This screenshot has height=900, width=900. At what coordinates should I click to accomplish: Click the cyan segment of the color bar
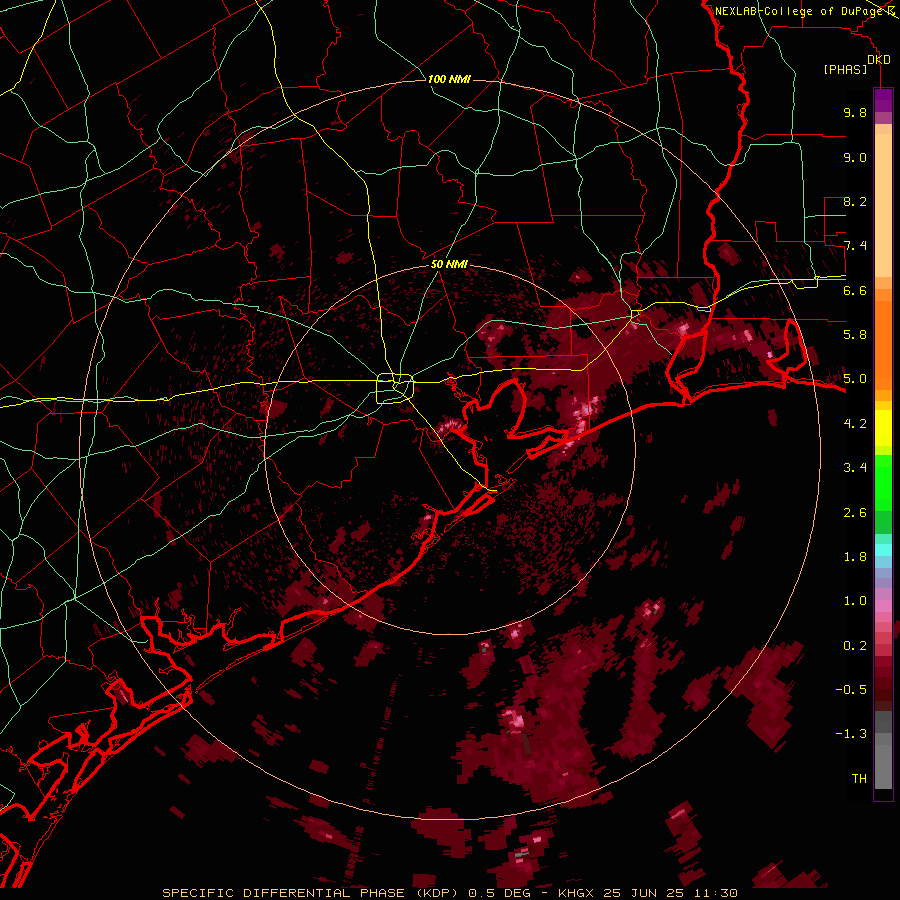(883, 550)
